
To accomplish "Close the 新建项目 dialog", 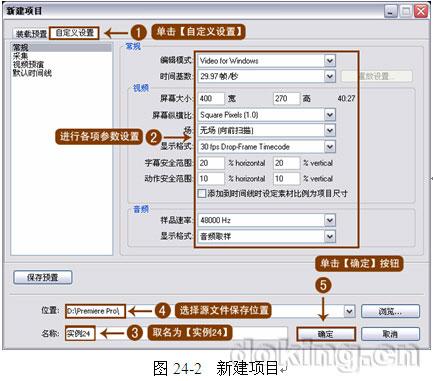I will [421, 11].
